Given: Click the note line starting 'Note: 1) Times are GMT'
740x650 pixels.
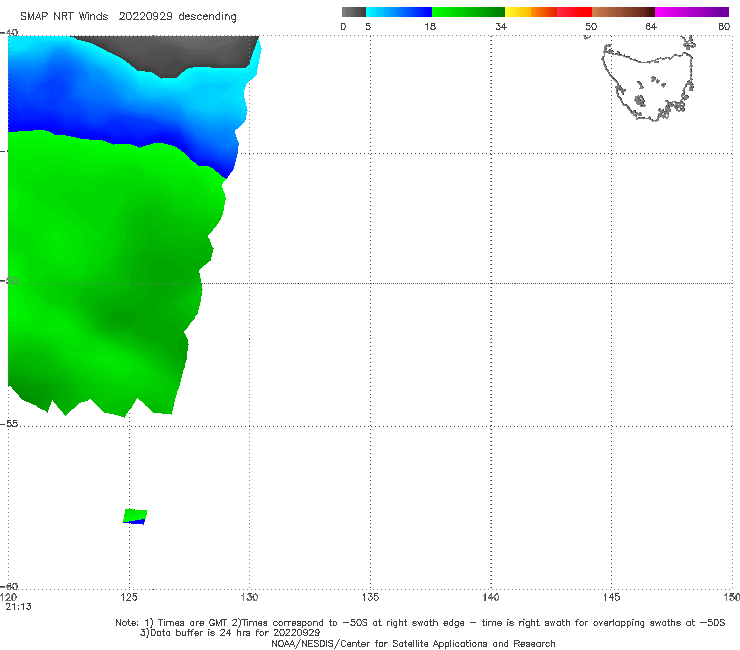Looking at the screenshot, I should click(420, 623).
